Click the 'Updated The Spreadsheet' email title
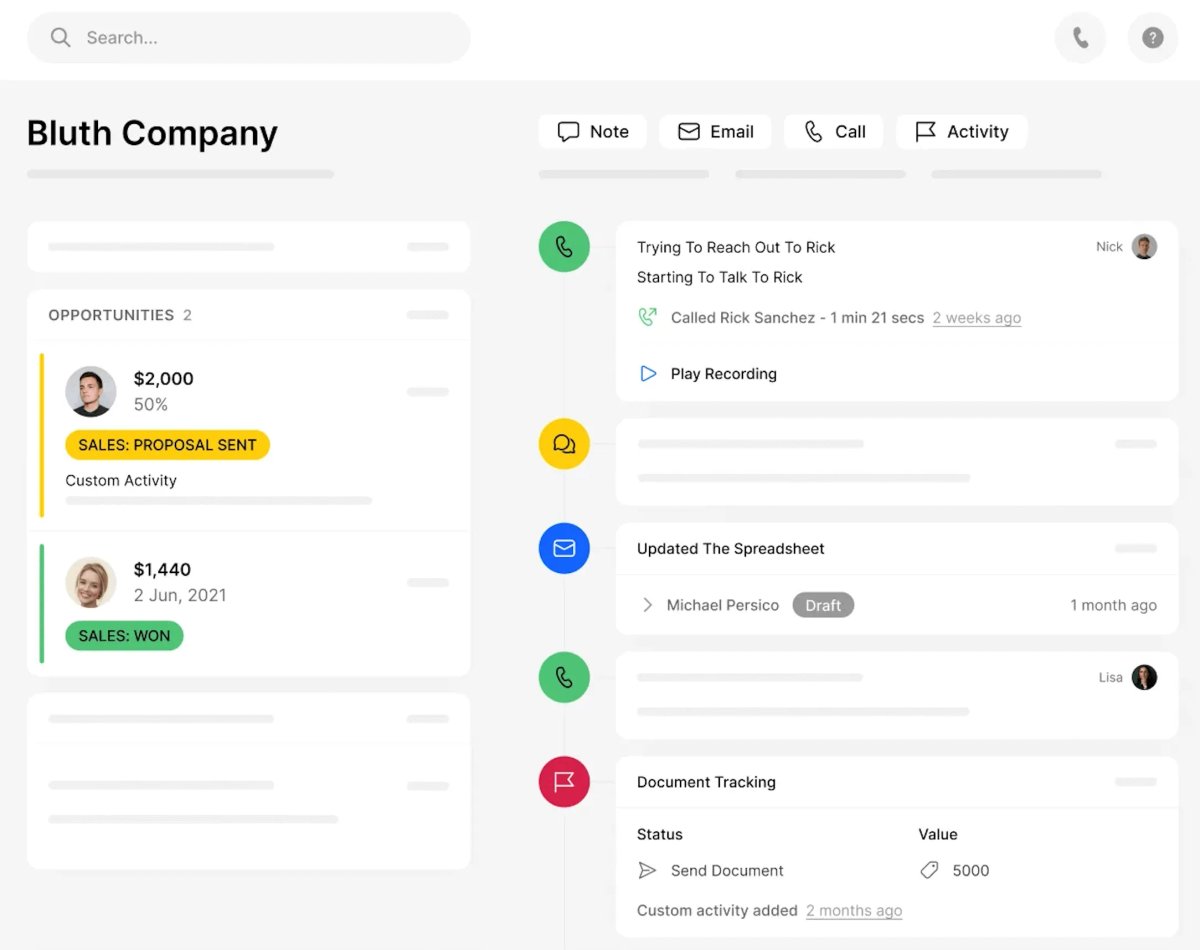This screenshot has width=1200, height=950. point(731,549)
